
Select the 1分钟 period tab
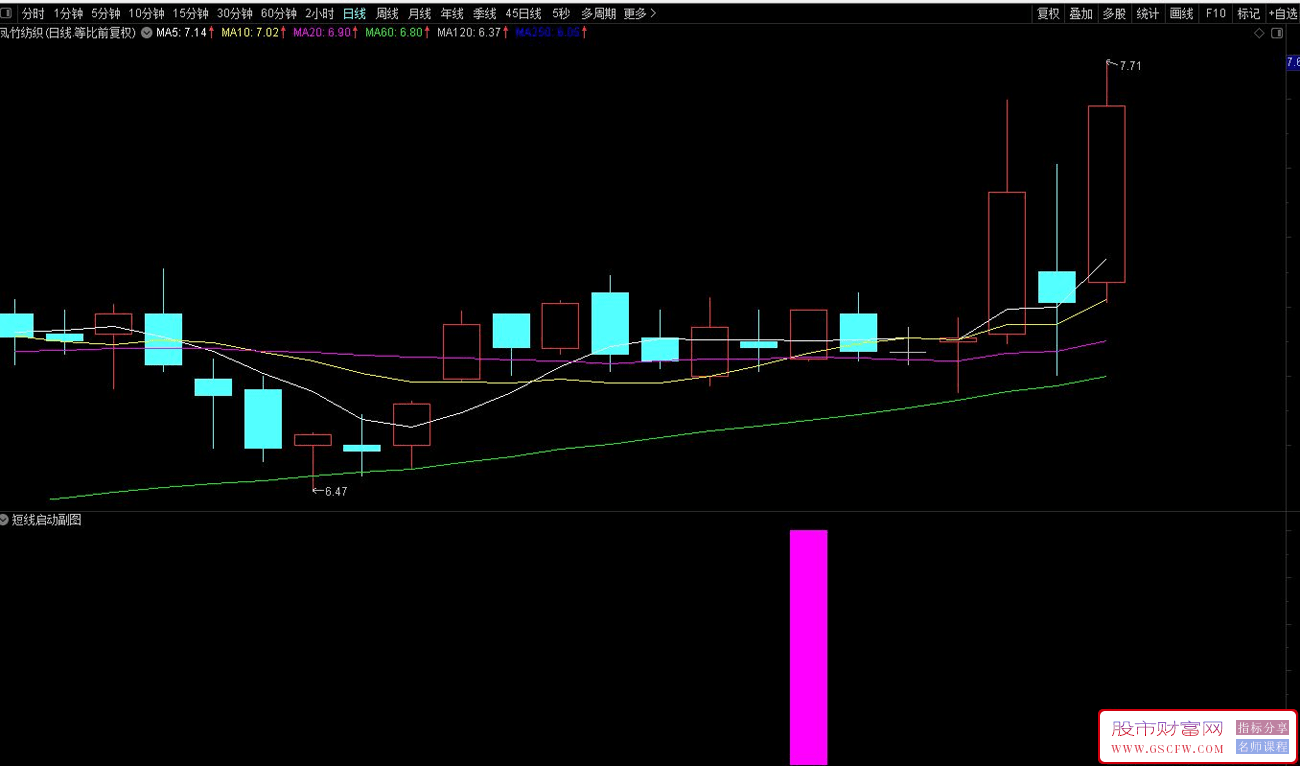pos(68,14)
